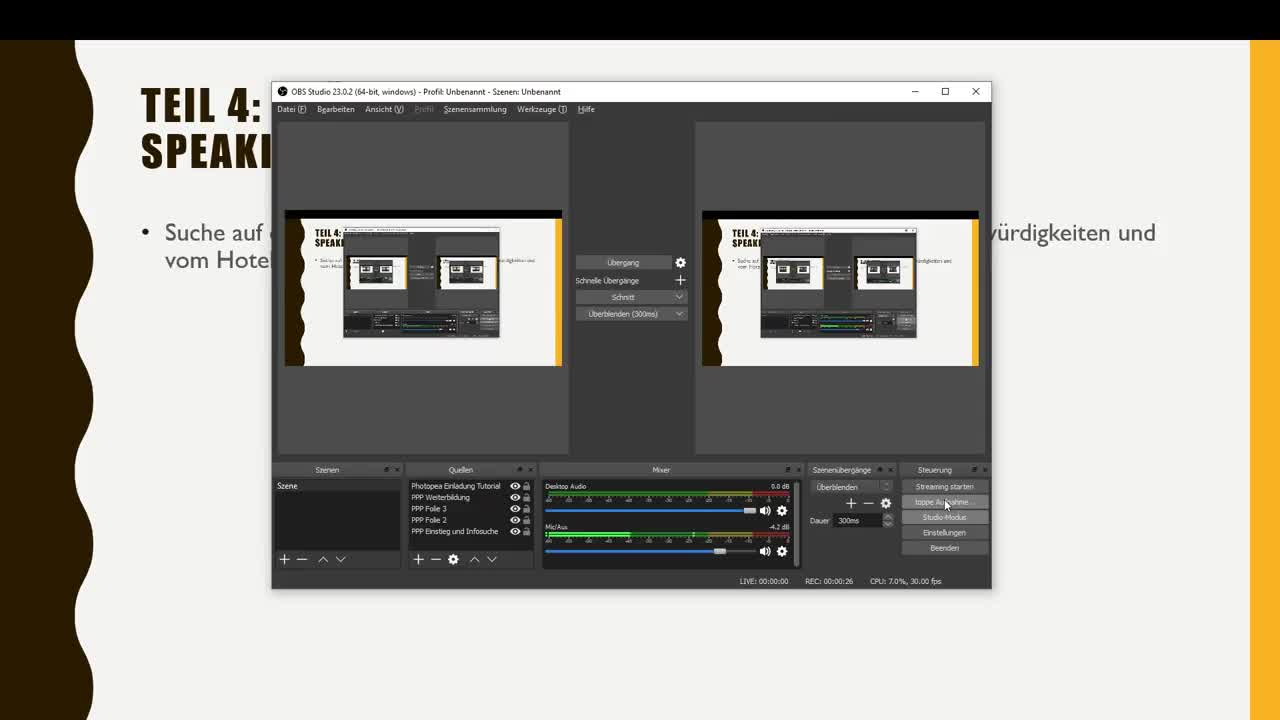Screen dimensions: 1280x720
Task: Click the CPU: 7.0%, 30.00 fps status text
Action: 906,581
